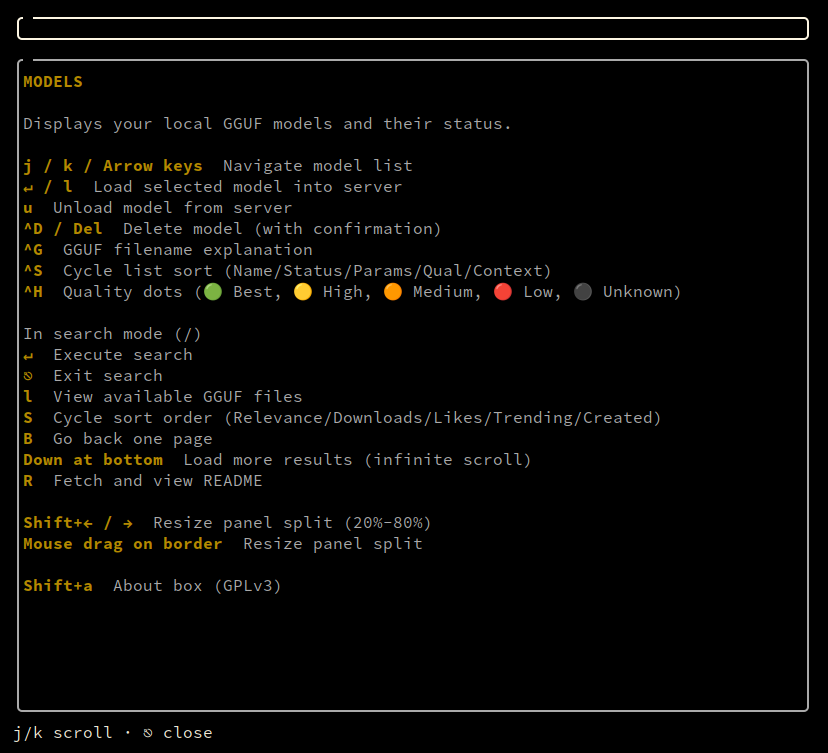Click the B Go back one page entry
The height and width of the screenshot is (753, 828).
118,439
